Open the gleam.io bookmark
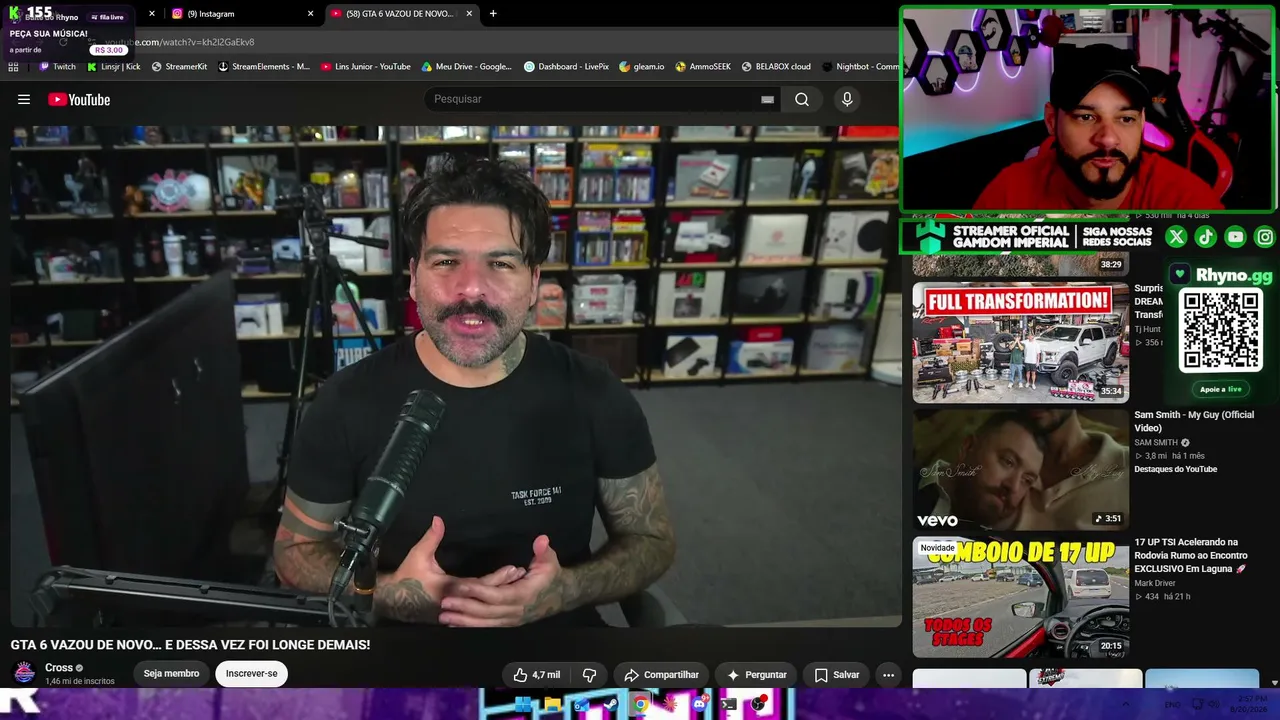The width and height of the screenshot is (1280, 720). tap(642, 67)
